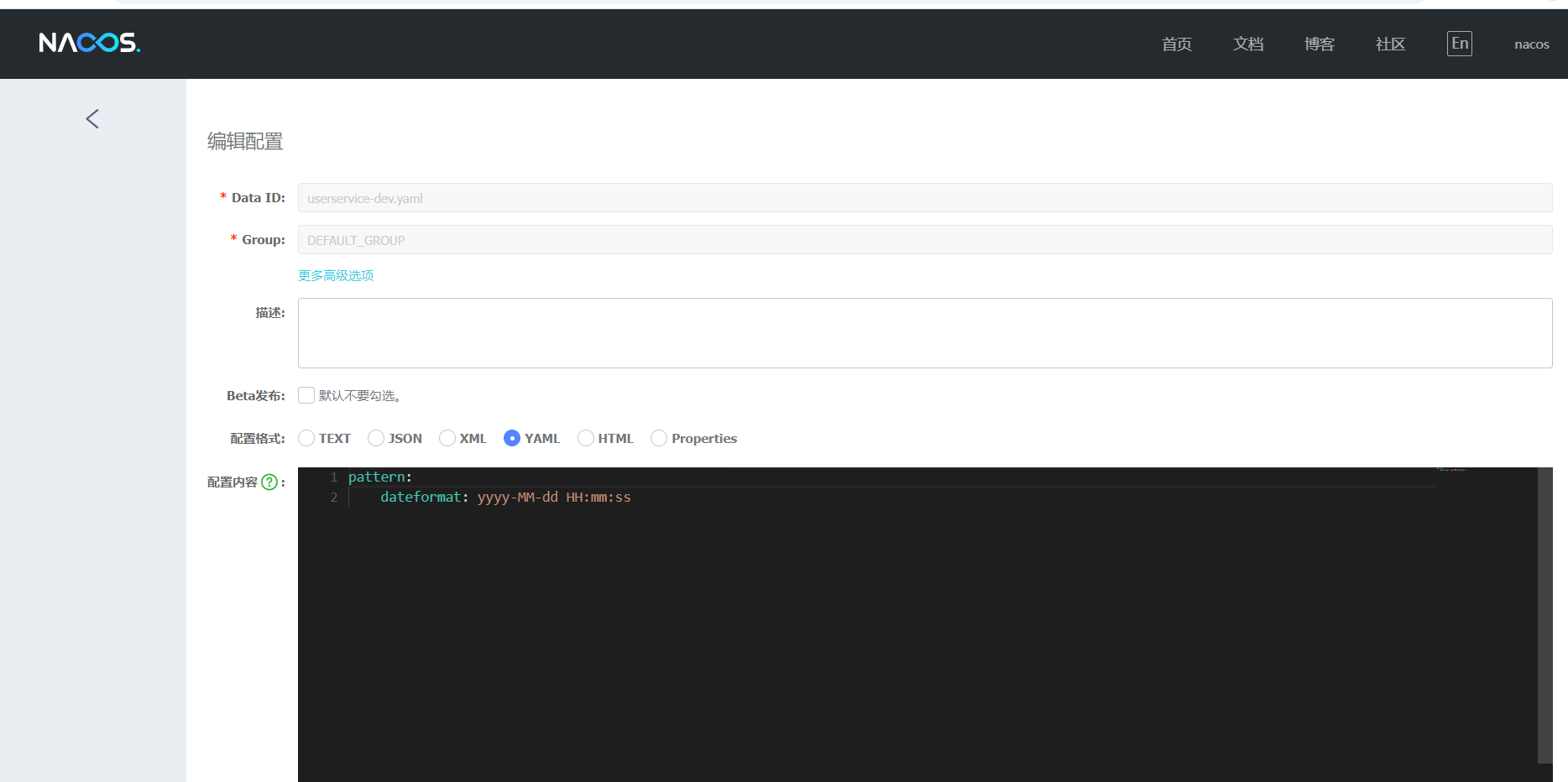Screen dimensions: 1568x782
Task: Choose the XML format radio button
Action: click(447, 438)
